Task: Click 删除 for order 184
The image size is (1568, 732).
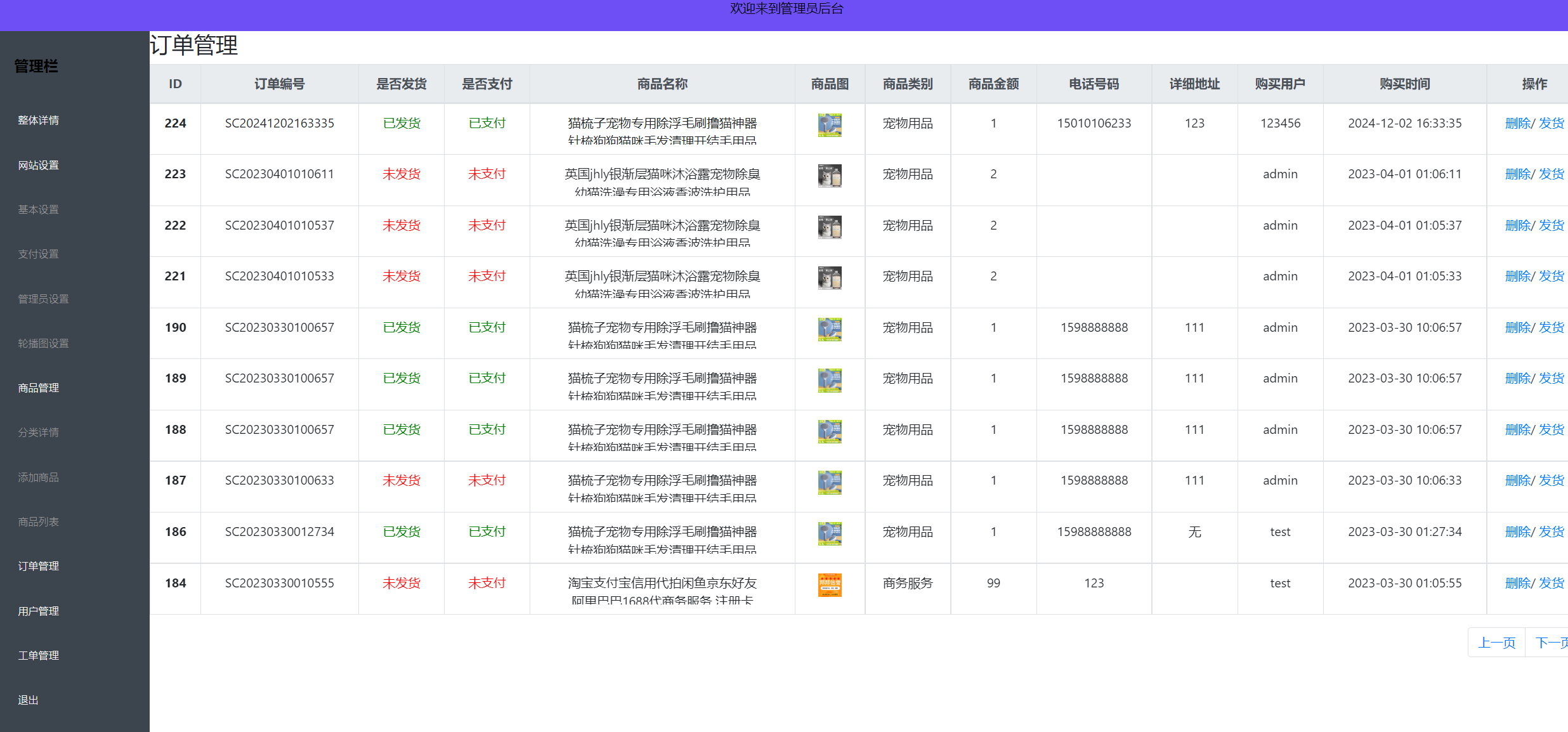Action: click(x=1517, y=583)
